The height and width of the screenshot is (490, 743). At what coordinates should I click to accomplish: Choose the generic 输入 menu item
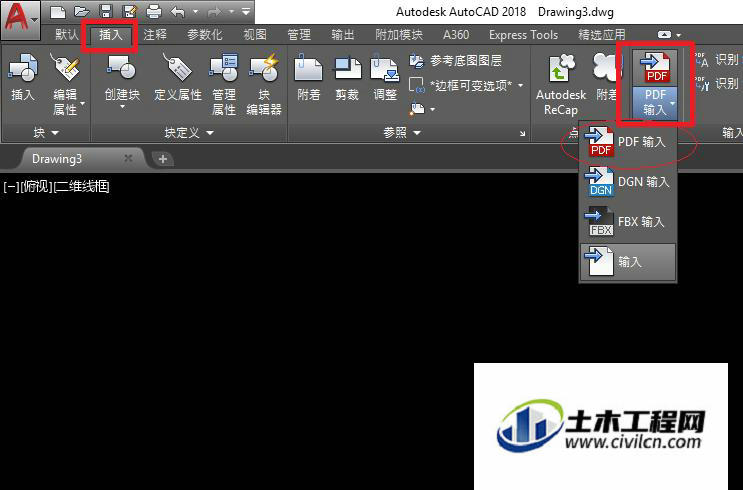click(x=628, y=262)
